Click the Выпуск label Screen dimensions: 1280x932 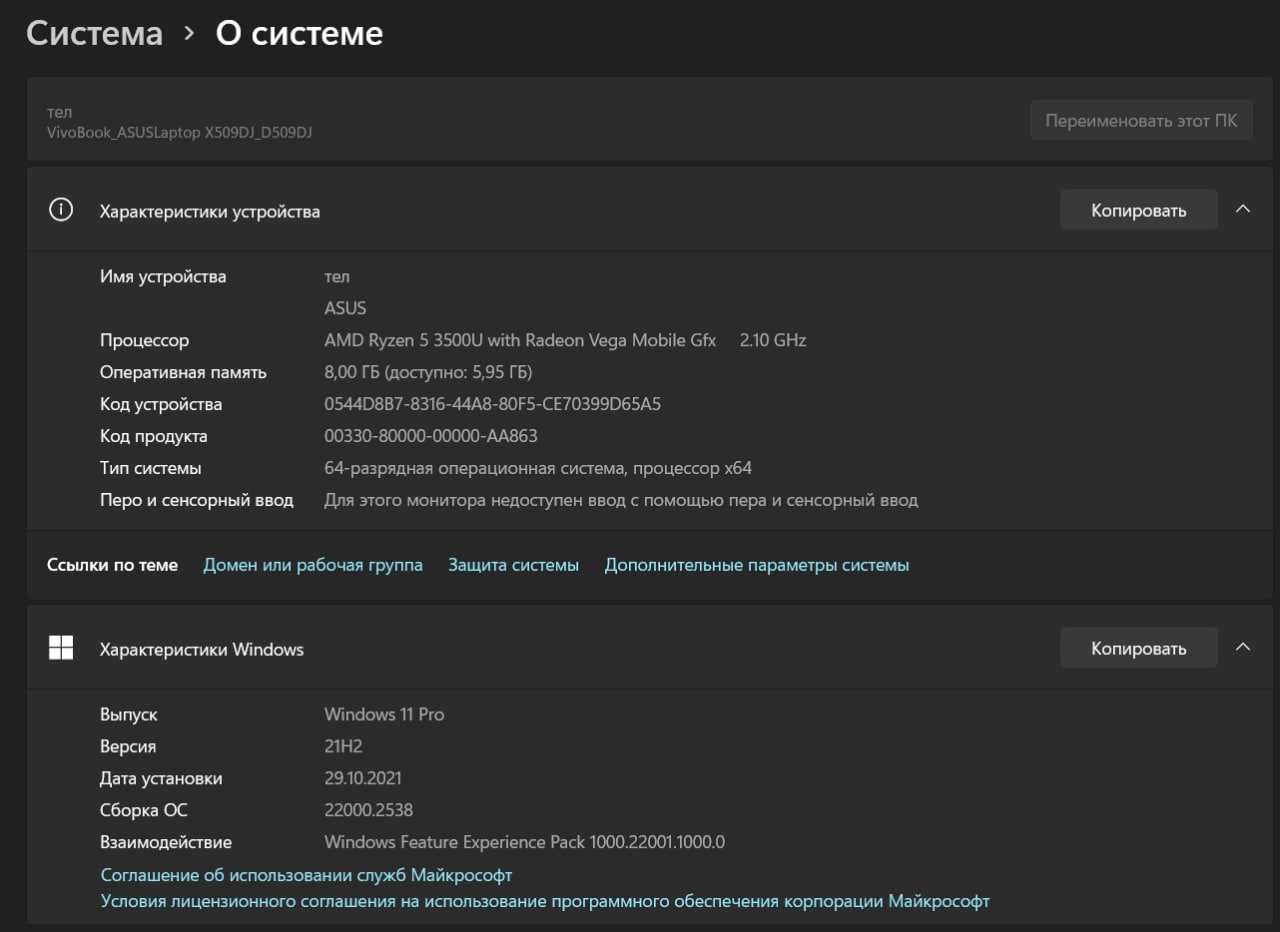[129, 714]
